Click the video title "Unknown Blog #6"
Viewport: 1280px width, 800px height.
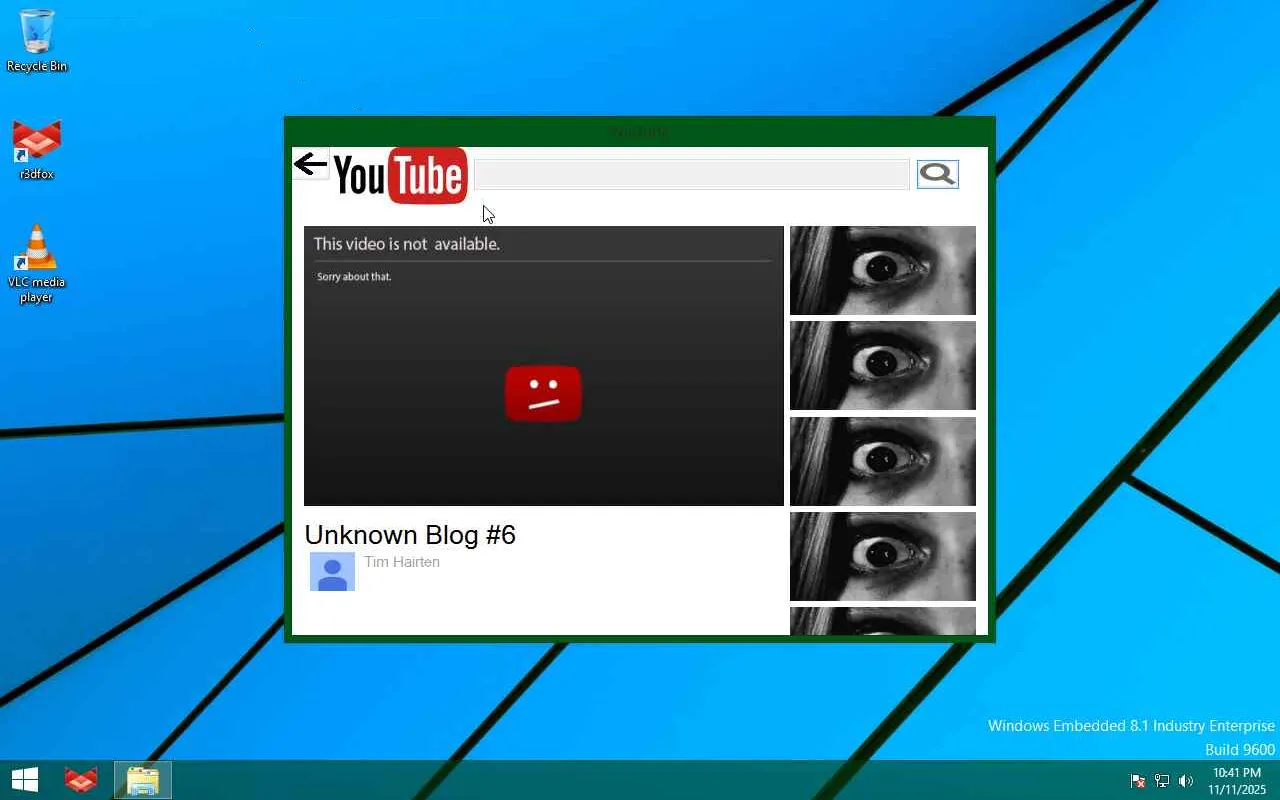[410, 535]
